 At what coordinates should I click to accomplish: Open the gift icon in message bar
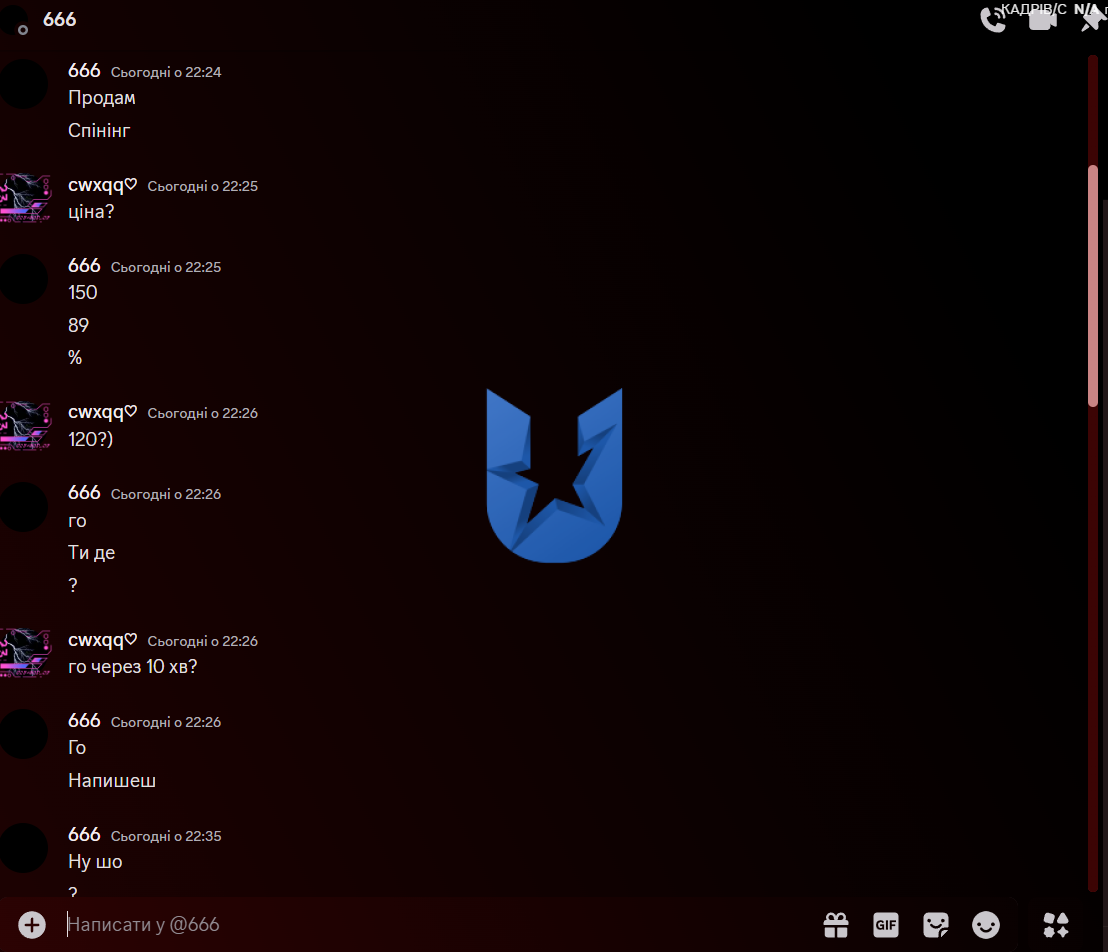836,924
